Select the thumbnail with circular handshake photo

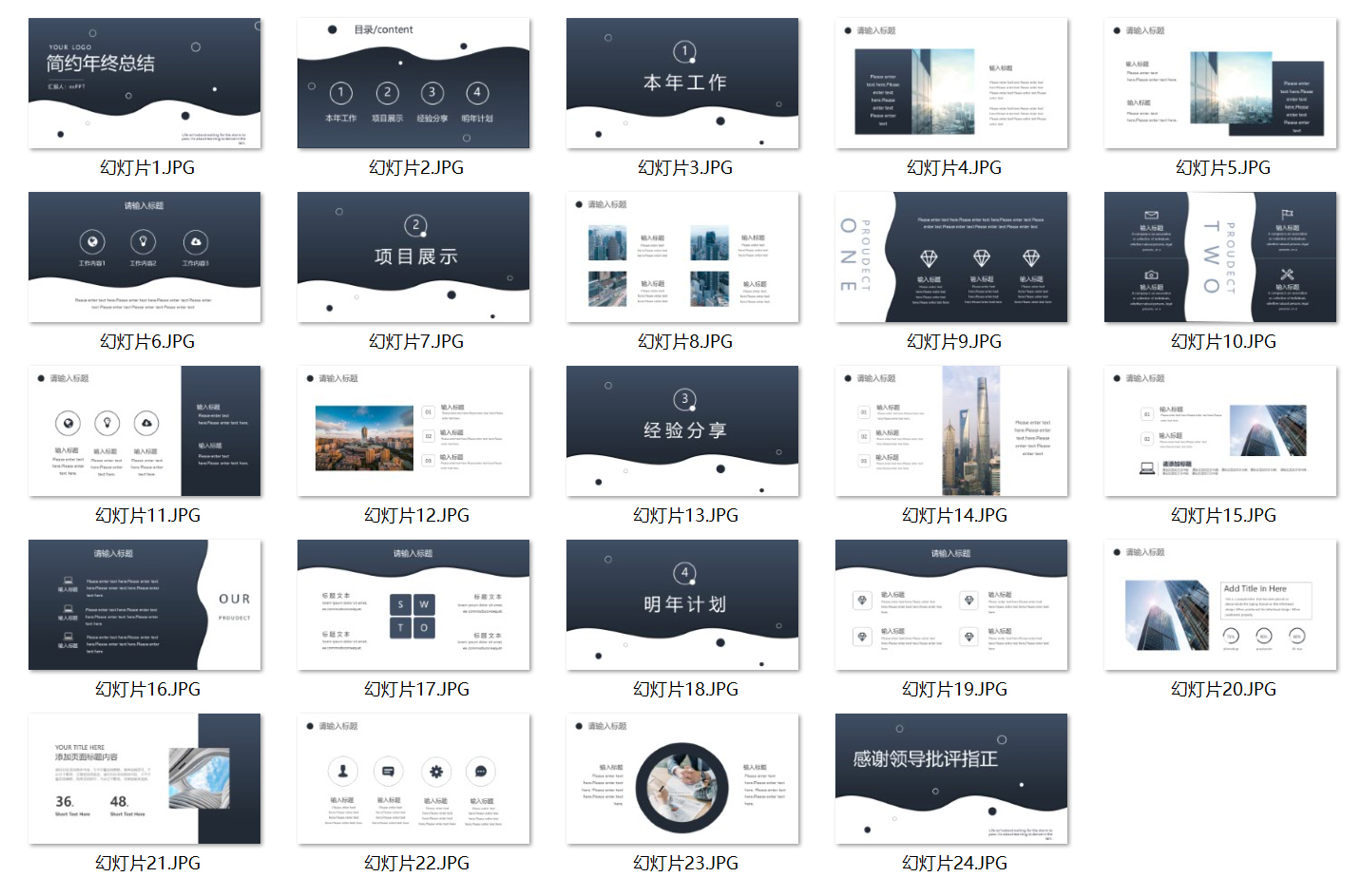(x=682, y=779)
